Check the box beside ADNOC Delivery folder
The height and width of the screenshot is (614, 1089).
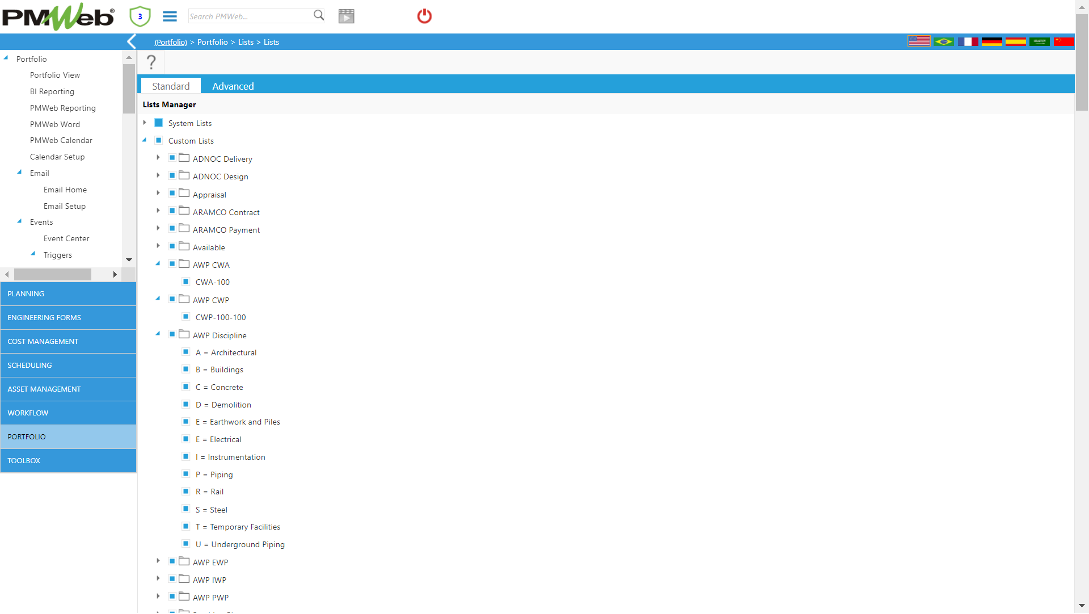tap(172, 159)
